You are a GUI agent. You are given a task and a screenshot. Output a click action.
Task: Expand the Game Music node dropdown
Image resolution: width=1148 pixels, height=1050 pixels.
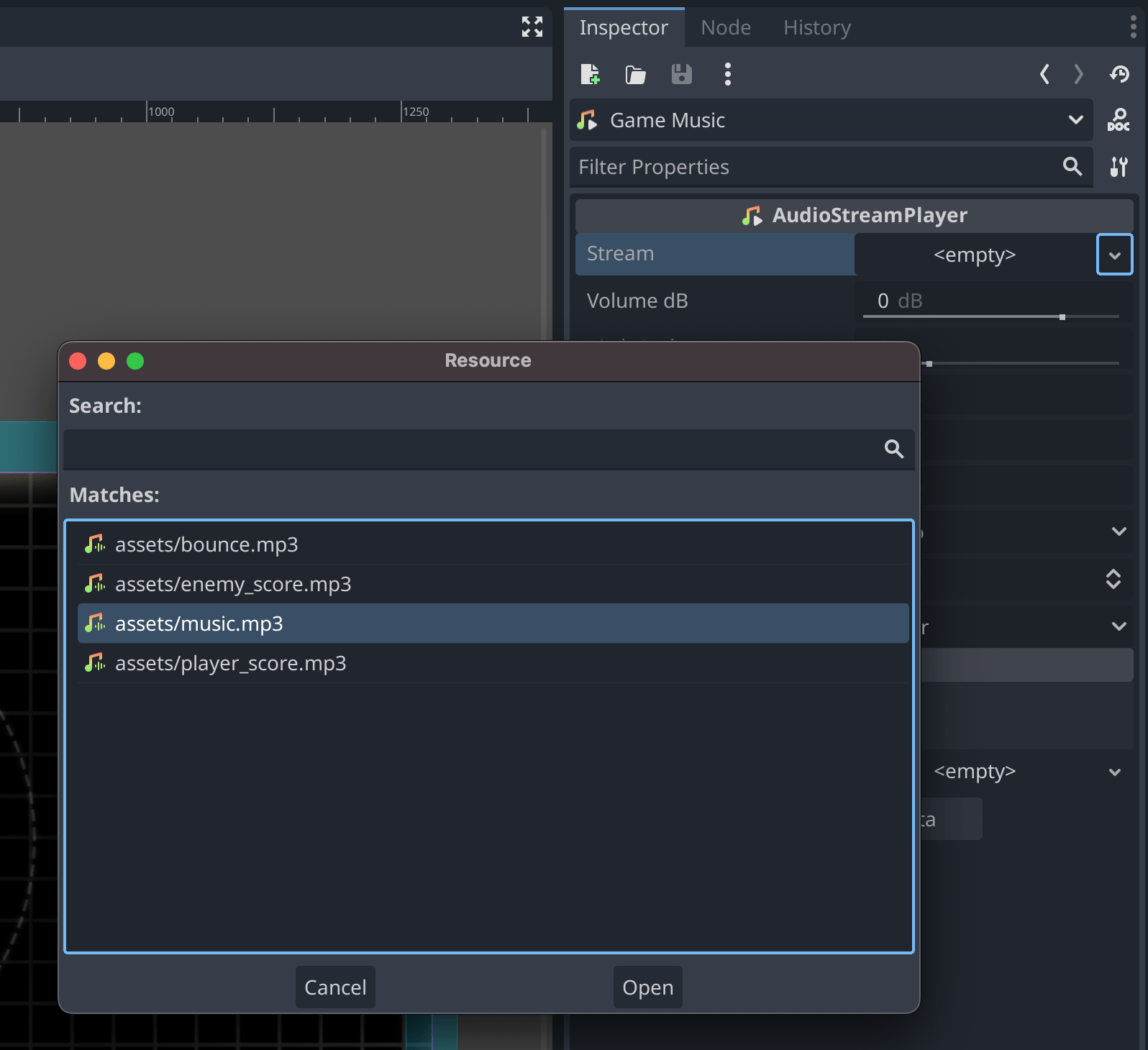click(x=1075, y=120)
